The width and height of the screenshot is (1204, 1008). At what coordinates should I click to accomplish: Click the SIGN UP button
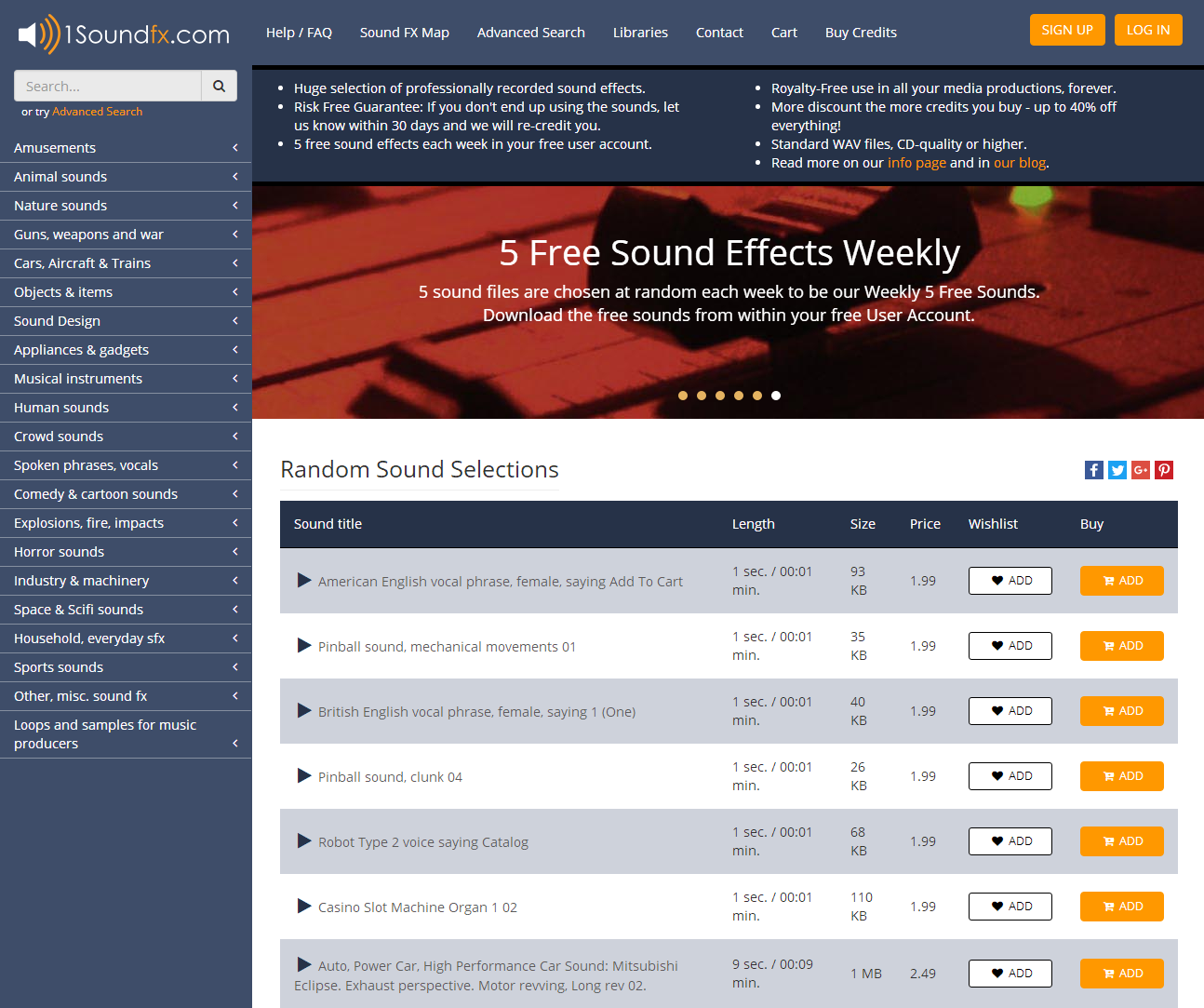[1067, 30]
